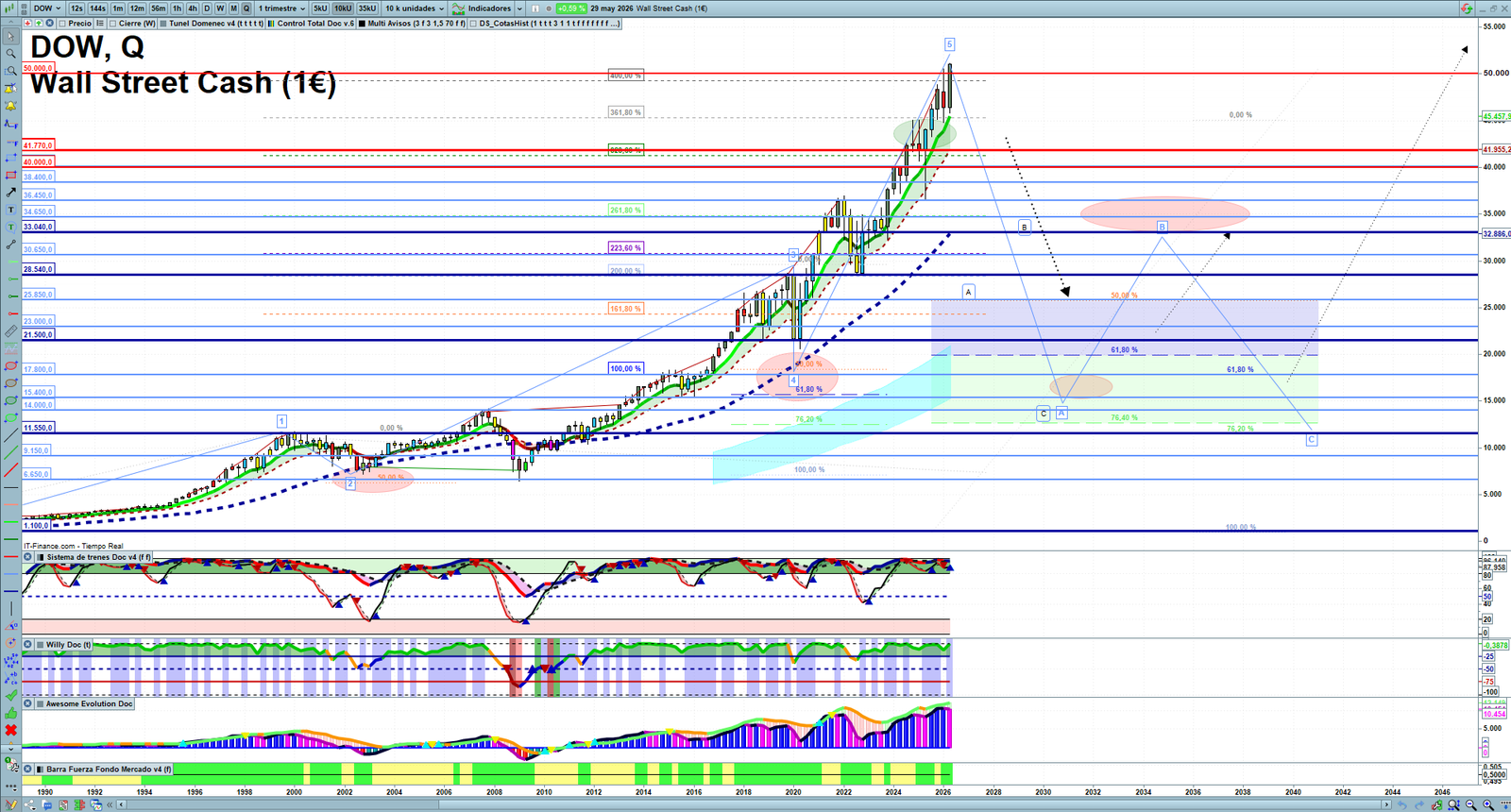Choose the first text T tool
Screen dimensions: 1511x812
[x=10, y=210]
